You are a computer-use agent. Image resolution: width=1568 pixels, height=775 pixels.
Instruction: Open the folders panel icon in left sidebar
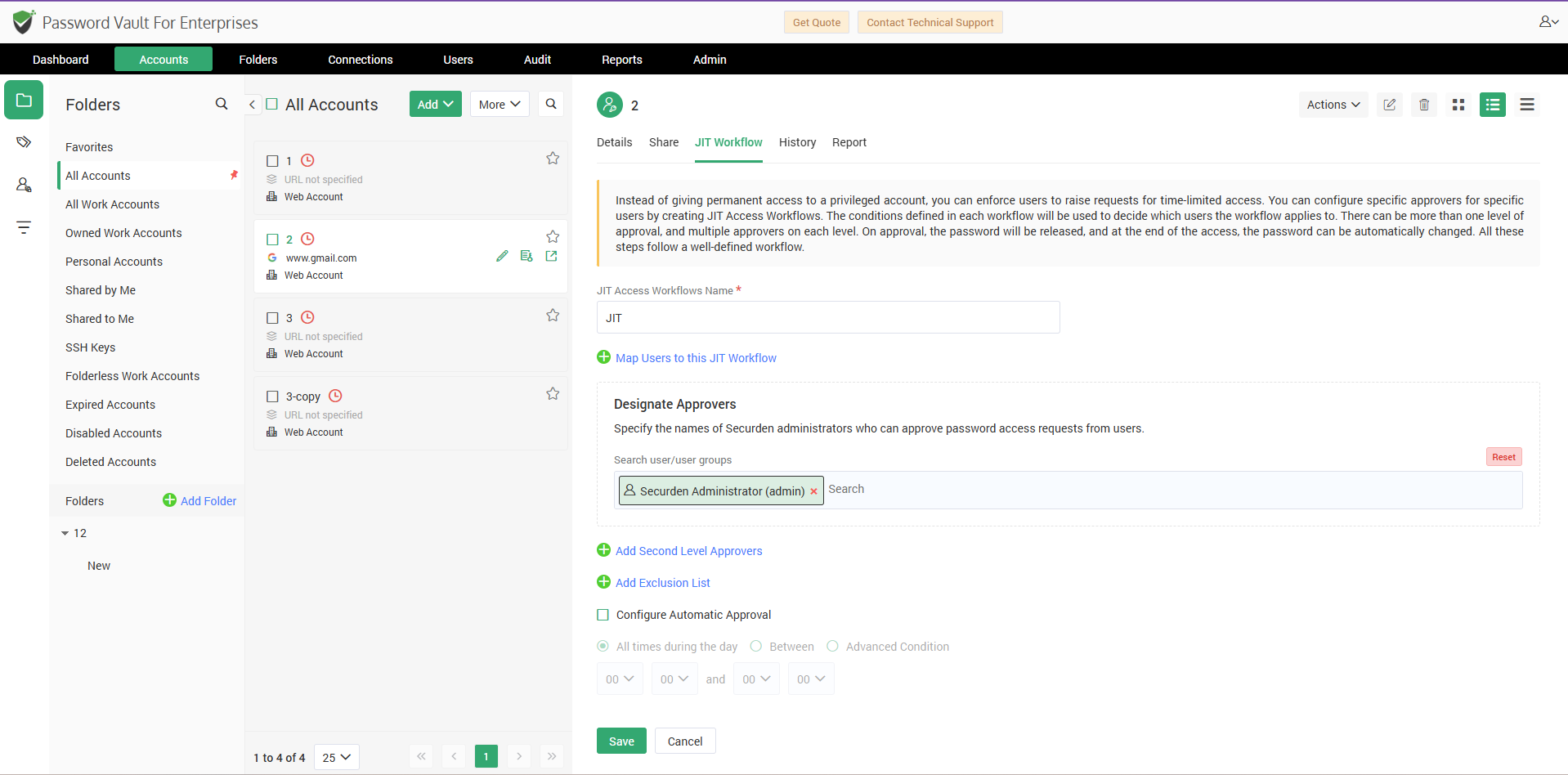point(24,101)
